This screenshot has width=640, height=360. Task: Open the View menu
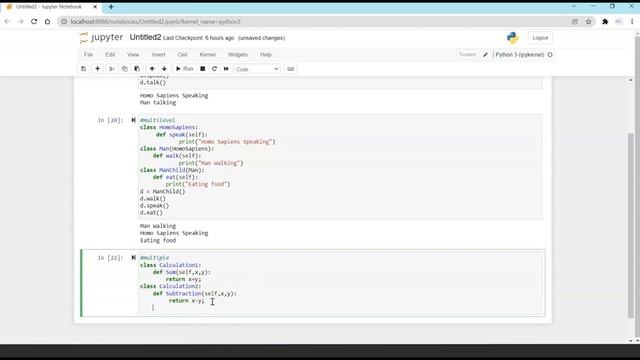tap(133, 55)
